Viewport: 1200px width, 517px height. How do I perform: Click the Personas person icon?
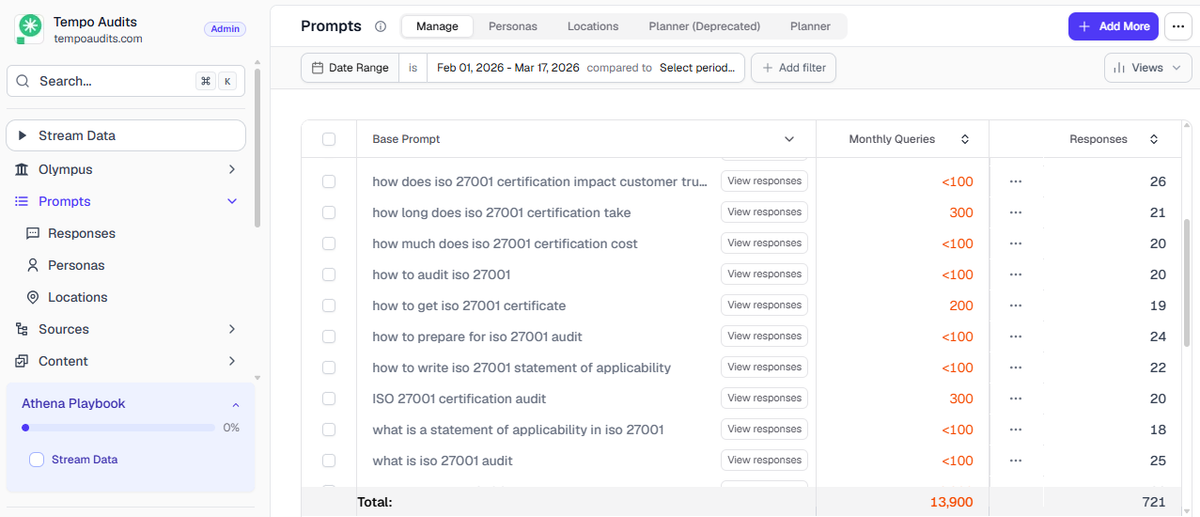click(x=33, y=266)
